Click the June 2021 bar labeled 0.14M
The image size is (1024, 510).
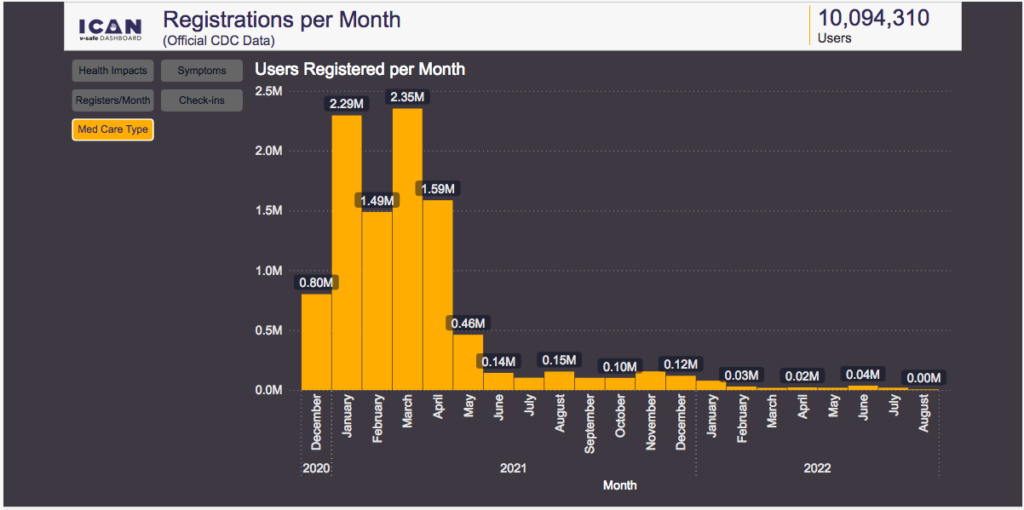click(498, 382)
